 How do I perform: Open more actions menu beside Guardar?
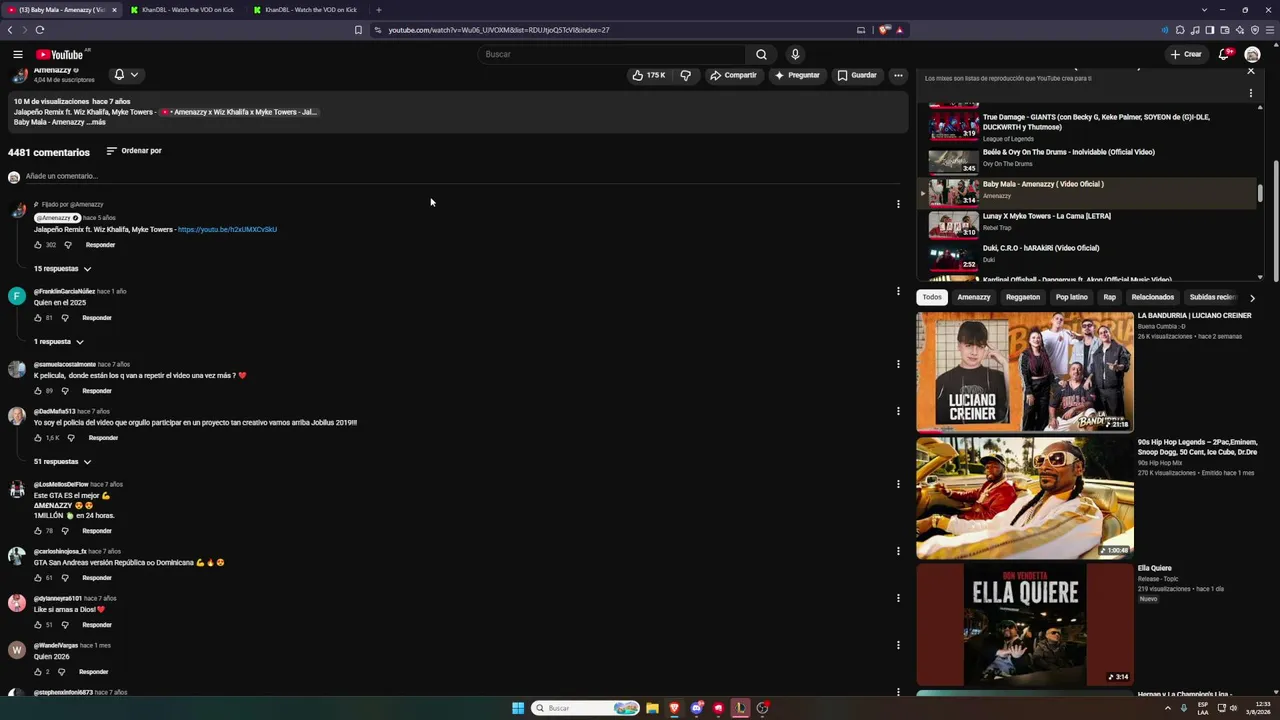point(898,75)
